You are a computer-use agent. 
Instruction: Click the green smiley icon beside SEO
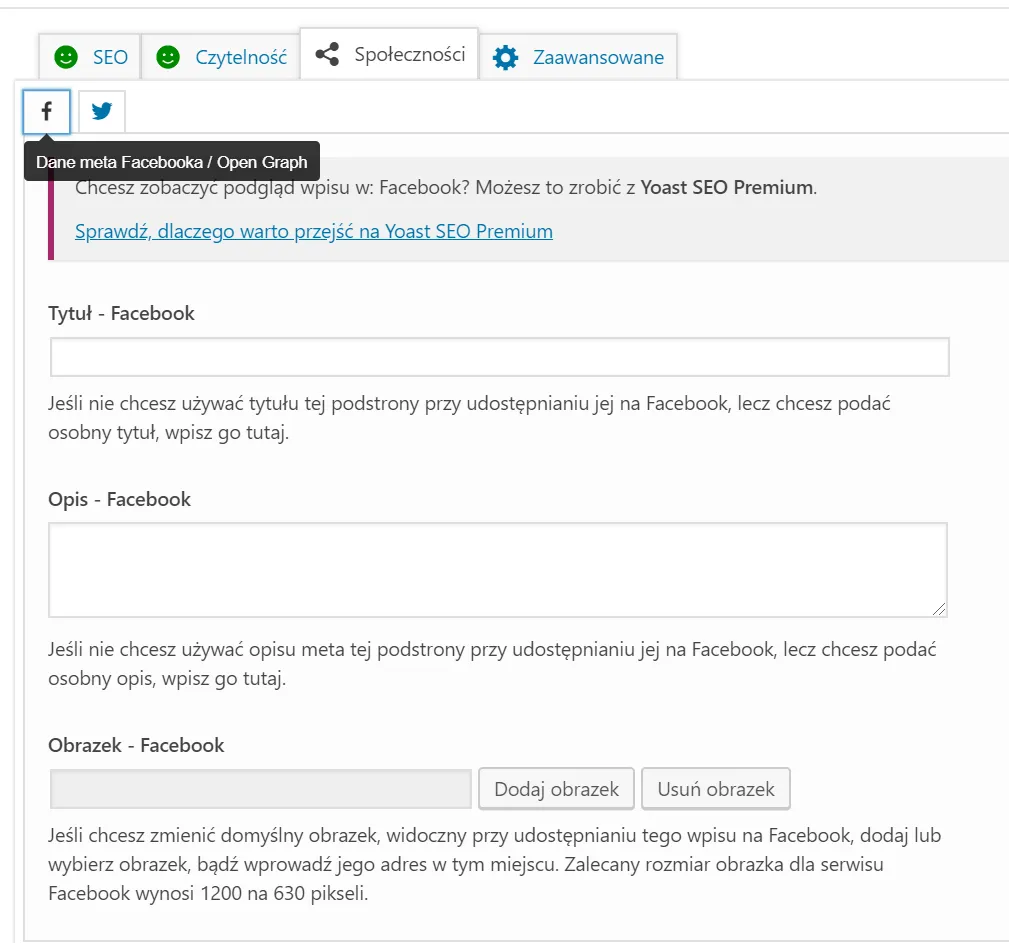coord(66,57)
